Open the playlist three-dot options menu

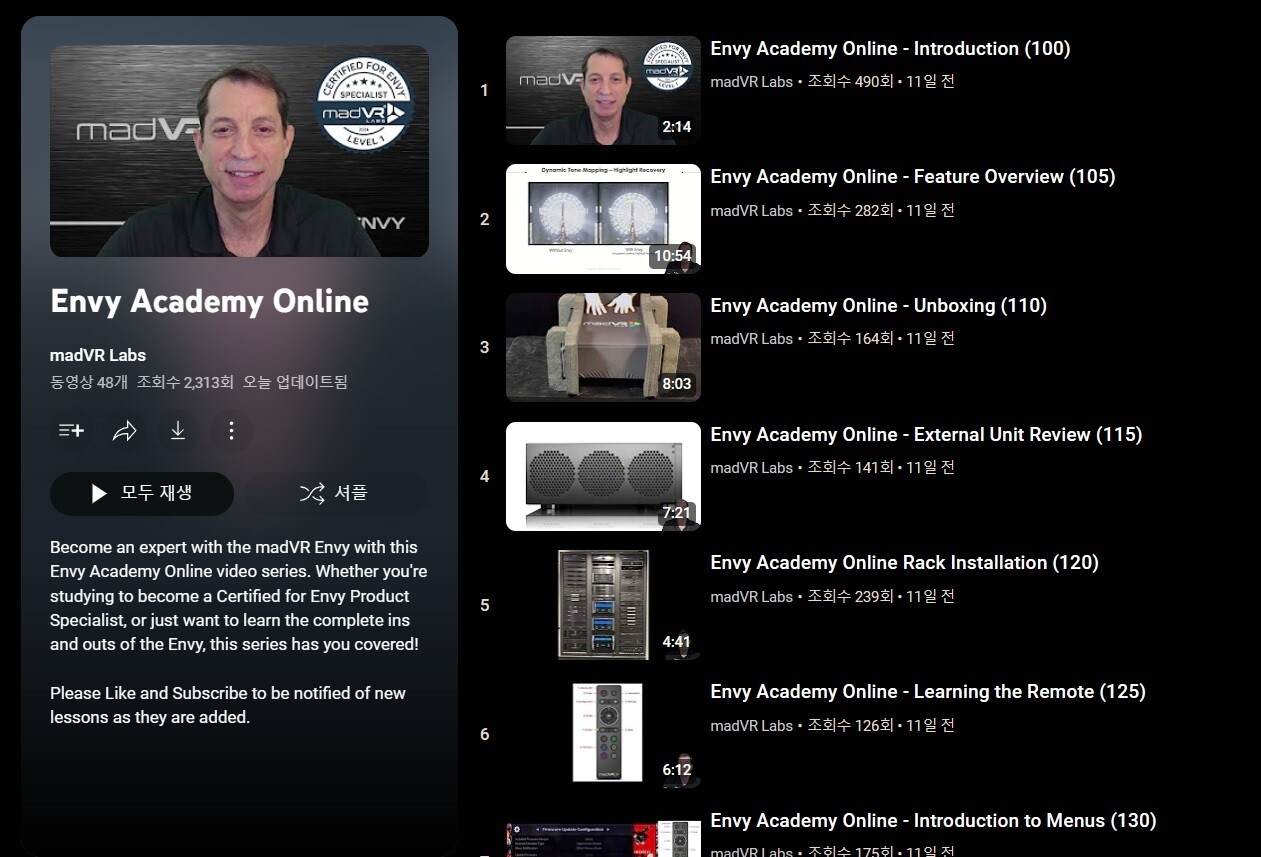(x=231, y=431)
